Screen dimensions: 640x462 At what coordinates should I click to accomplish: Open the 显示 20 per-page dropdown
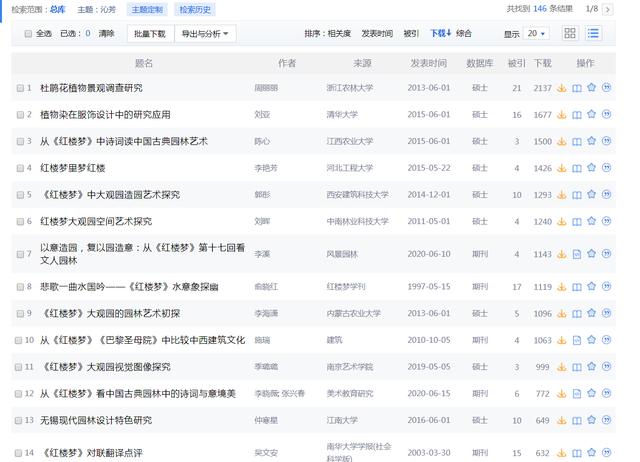(536, 33)
